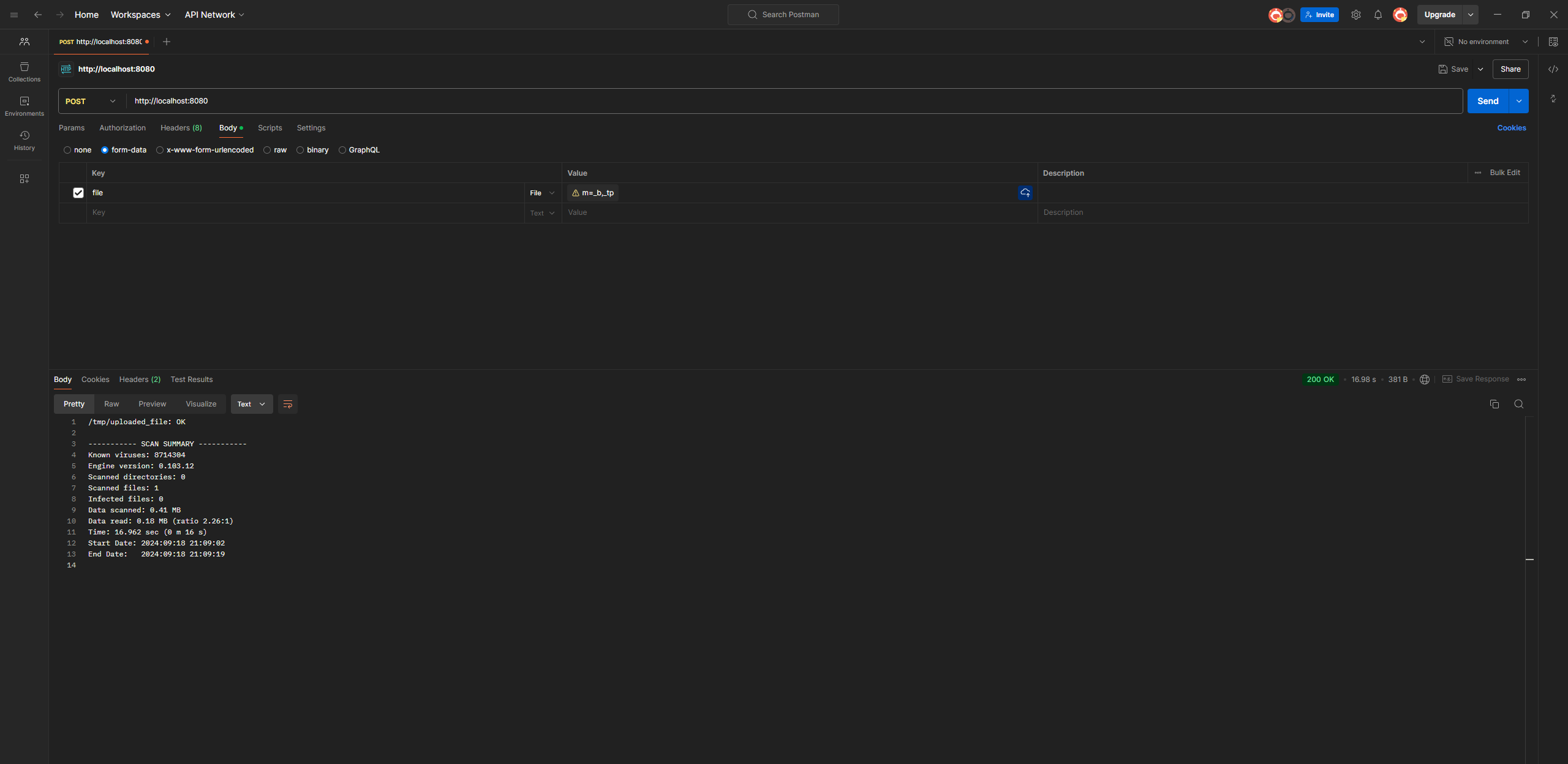Click Save Response
The image size is (1568, 764).
[x=1476, y=380]
